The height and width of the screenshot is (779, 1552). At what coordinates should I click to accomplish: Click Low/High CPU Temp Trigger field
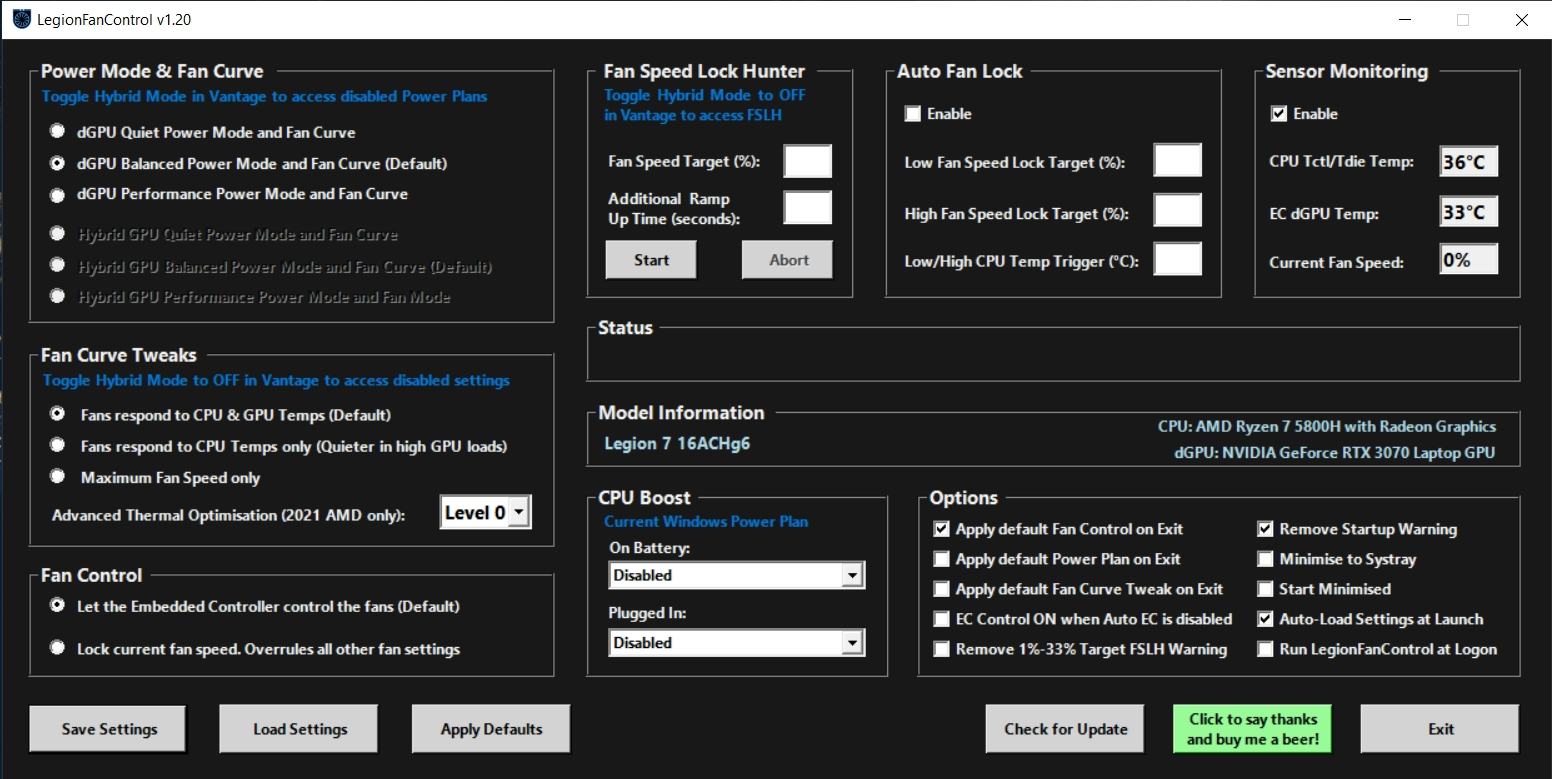[1177, 259]
